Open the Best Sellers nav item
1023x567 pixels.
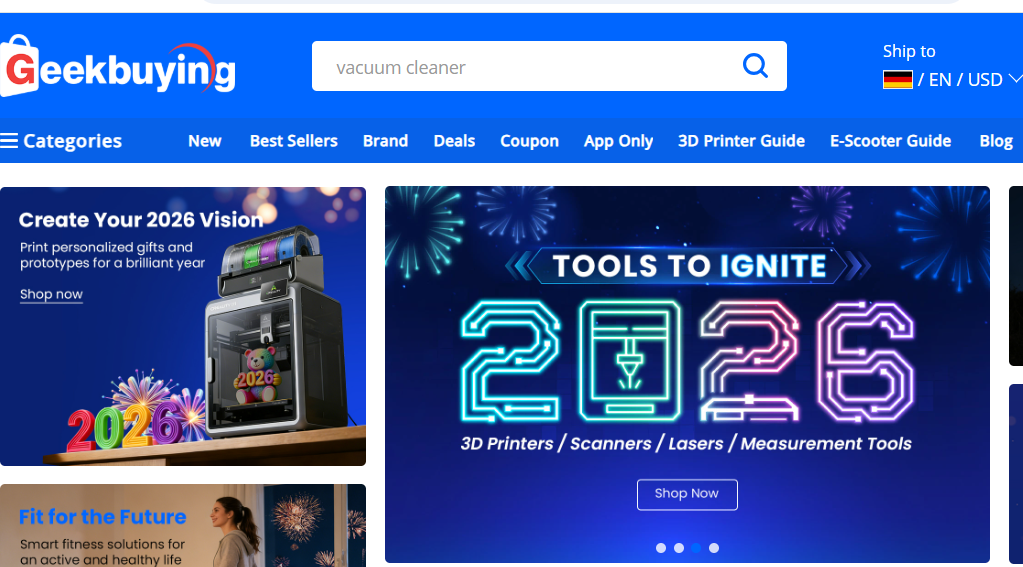tap(294, 141)
